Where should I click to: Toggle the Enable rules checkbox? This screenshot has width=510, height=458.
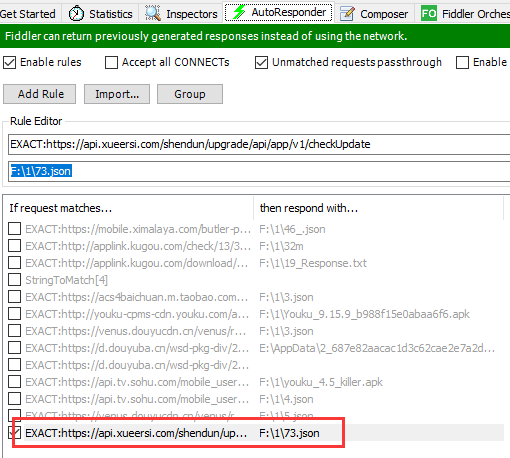10,62
